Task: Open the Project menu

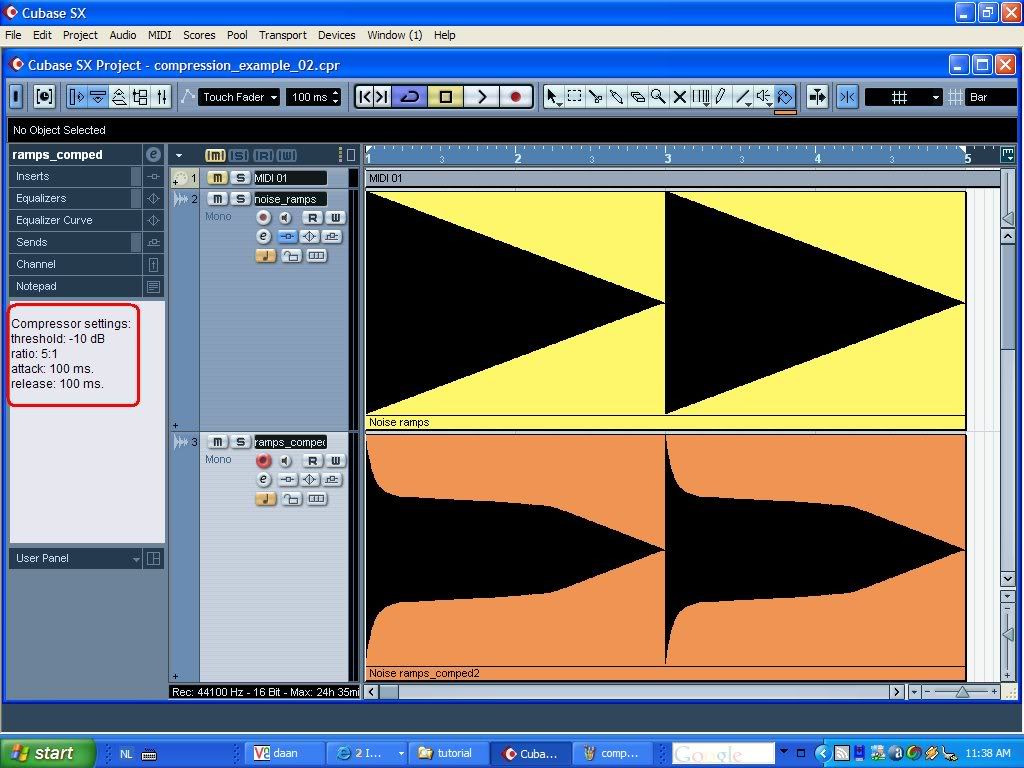Action: pyautogui.click(x=80, y=35)
